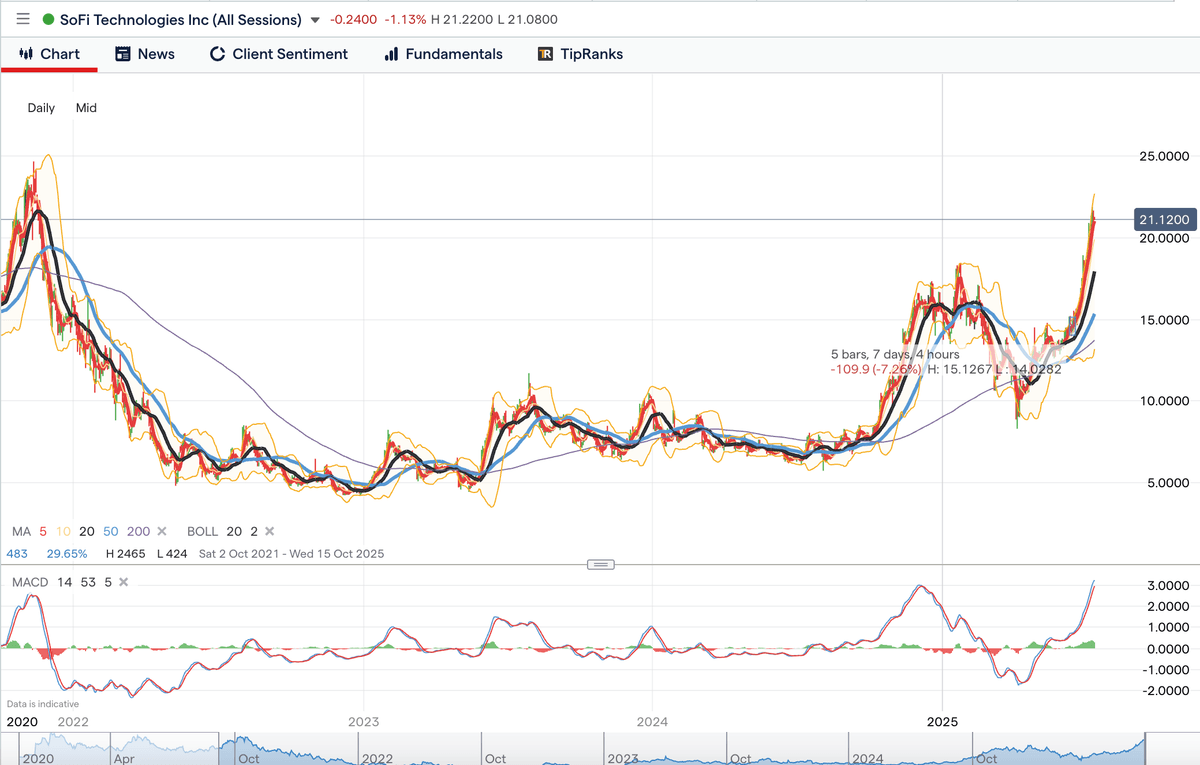Click the 53 parameter beside MACD
This screenshot has width=1200, height=765.
87,582
